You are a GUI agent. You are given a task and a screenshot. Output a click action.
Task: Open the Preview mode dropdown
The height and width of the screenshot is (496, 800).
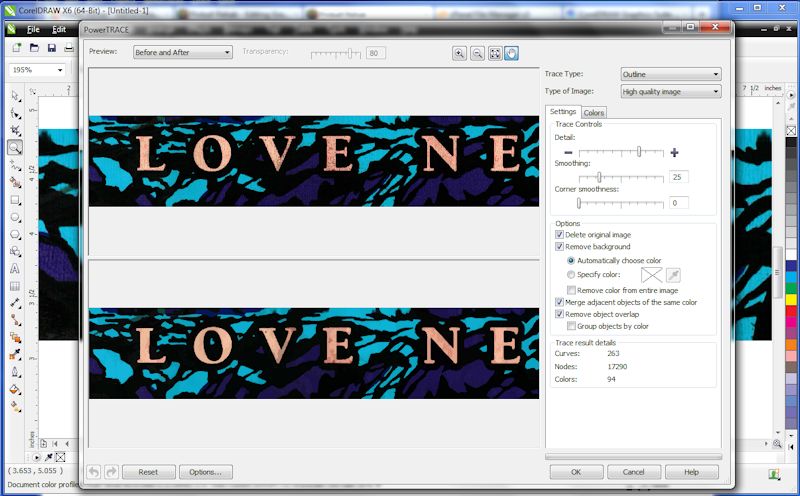(x=182, y=52)
